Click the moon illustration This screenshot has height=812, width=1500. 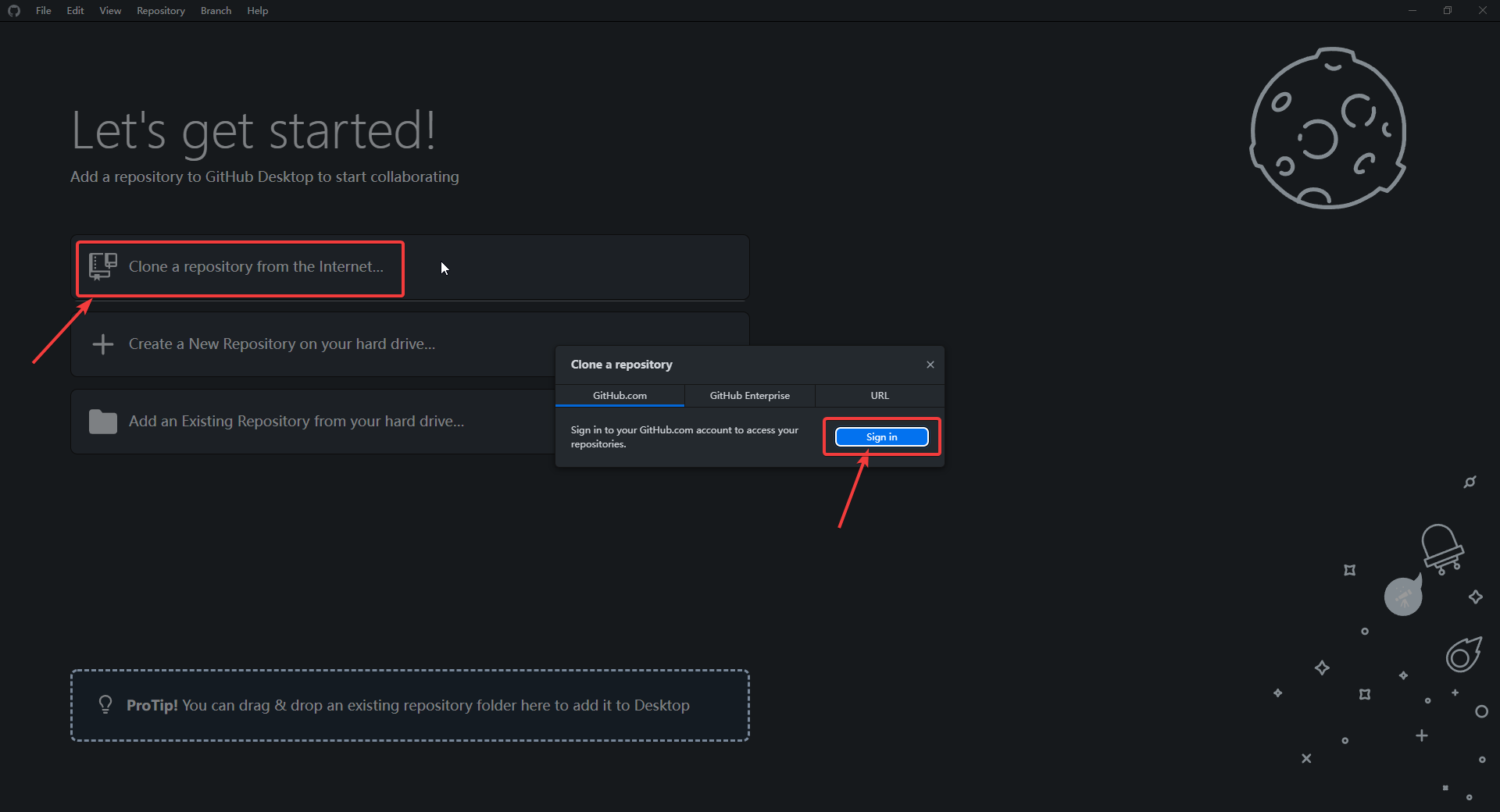coord(1327,129)
